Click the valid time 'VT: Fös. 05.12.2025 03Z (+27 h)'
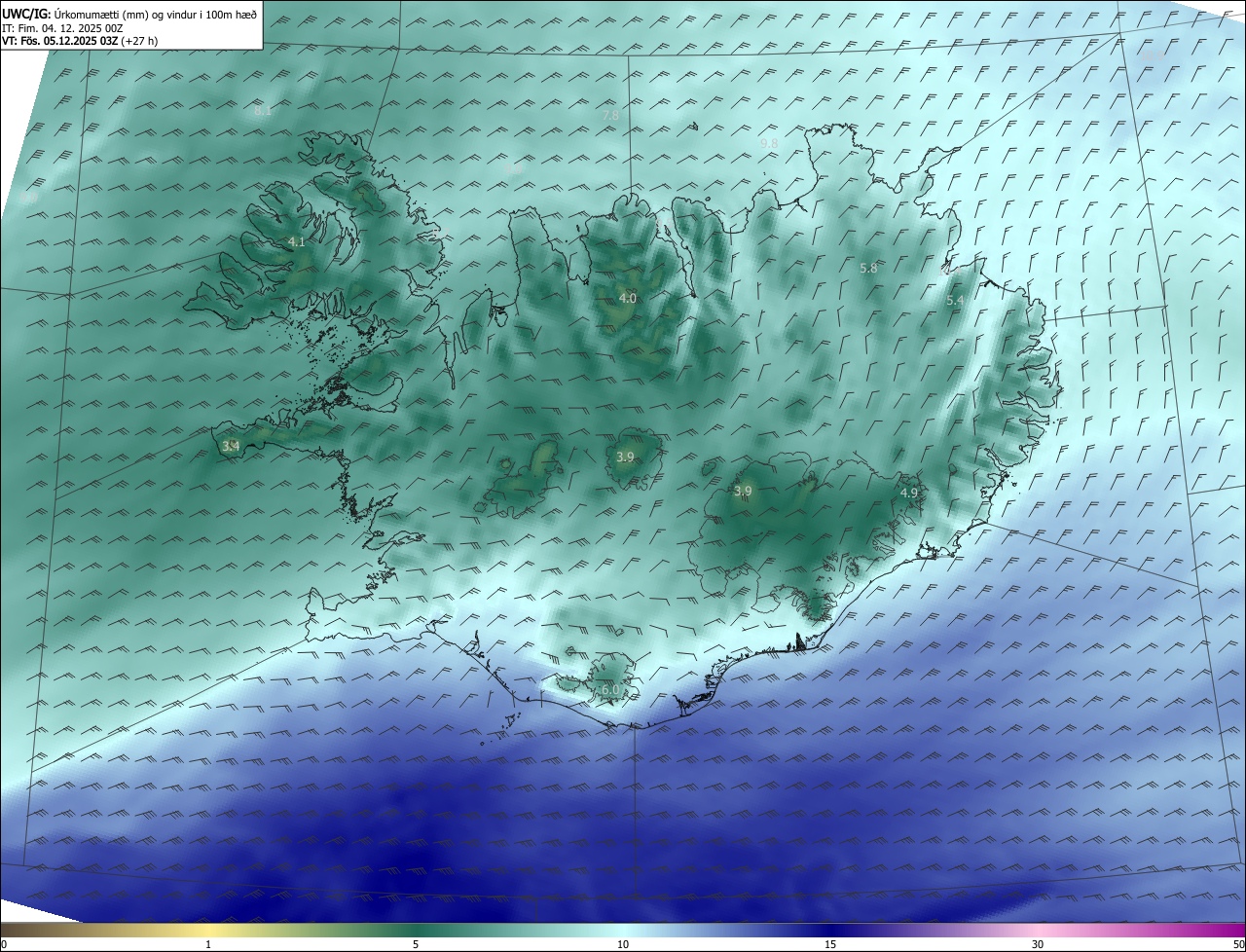Viewport: 1246px width, 952px height. [x=80, y=41]
